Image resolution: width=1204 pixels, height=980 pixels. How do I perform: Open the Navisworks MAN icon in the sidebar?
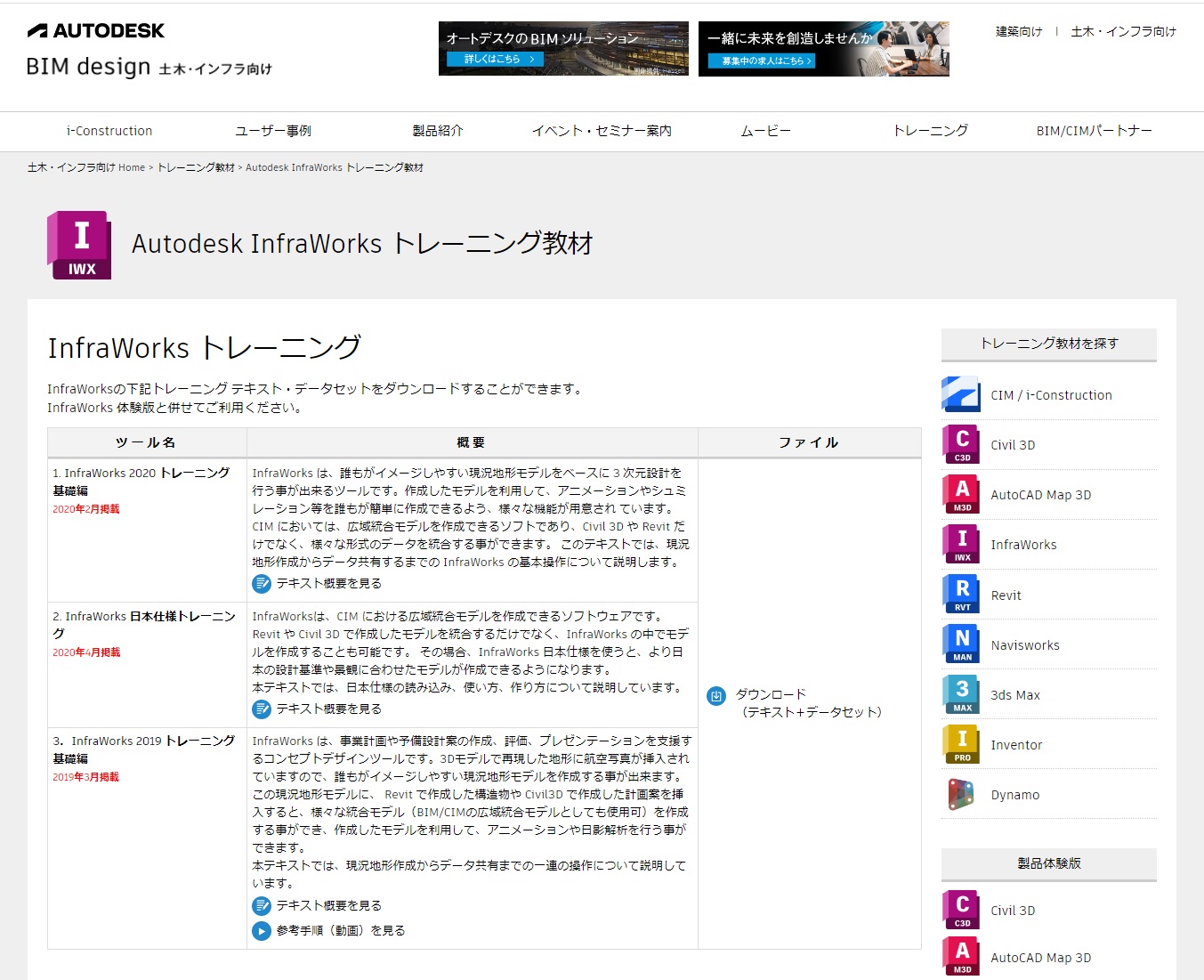[961, 644]
